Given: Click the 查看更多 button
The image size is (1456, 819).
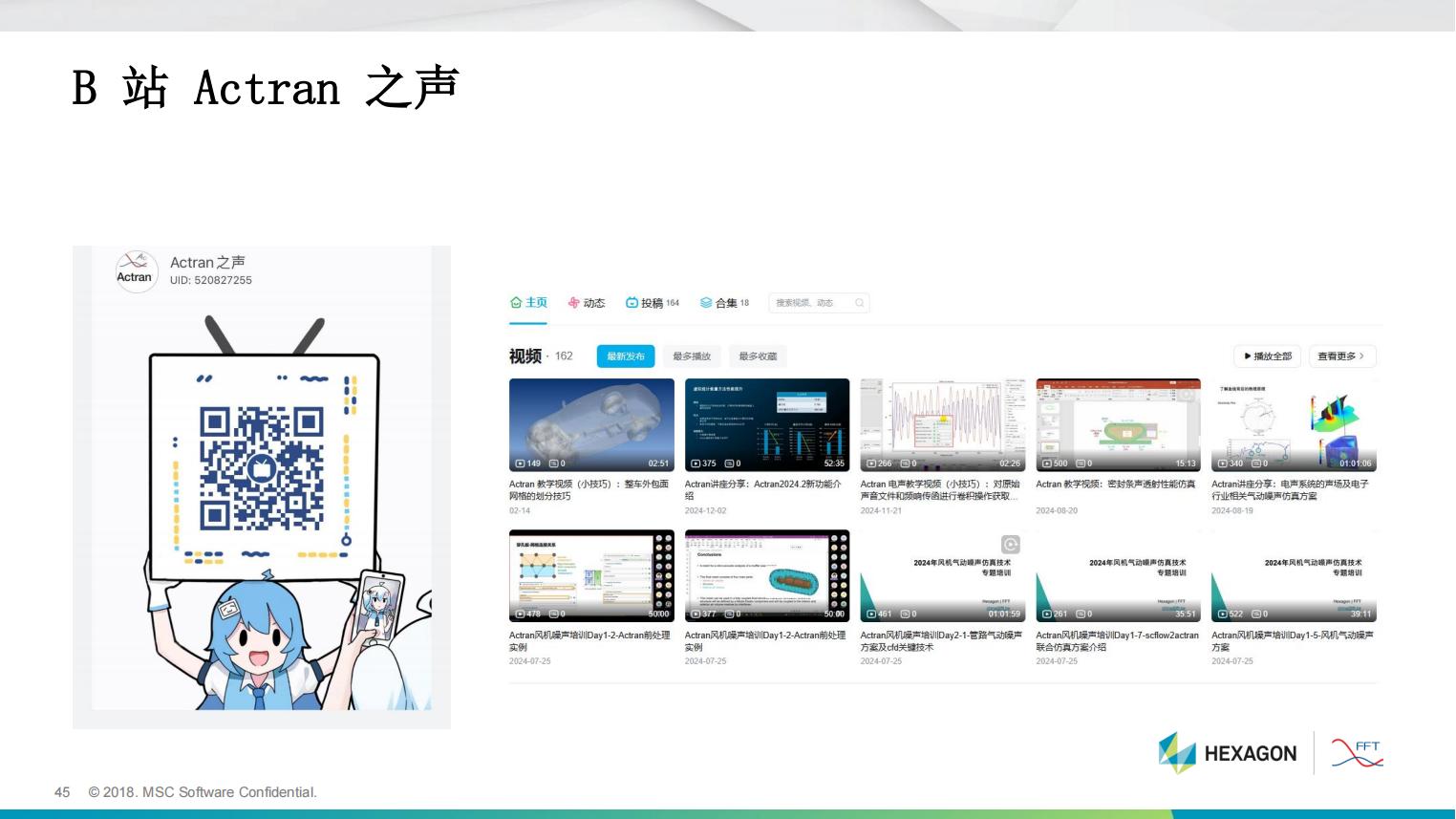Looking at the screenshot, I should (1341, 356).
